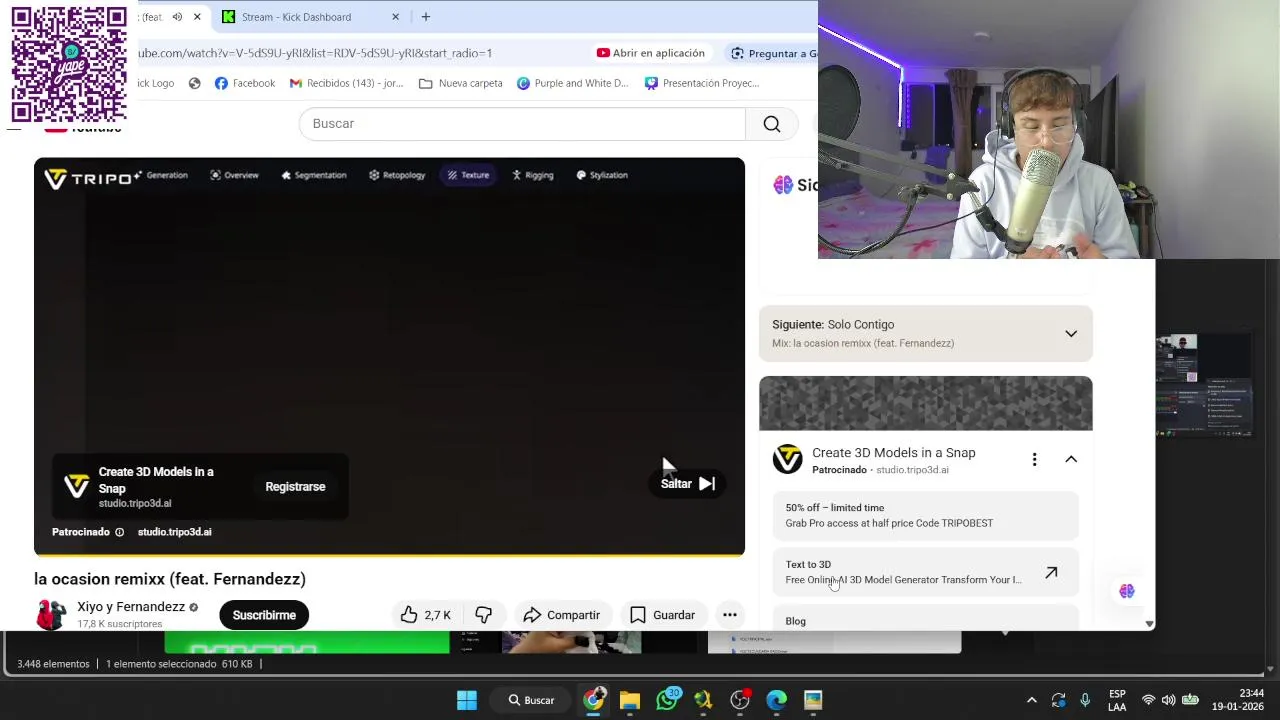Click Preguntar a Gemini in the browser toolbar
The height and width of the screenshot is (720, 1280).
coord(772,53)
